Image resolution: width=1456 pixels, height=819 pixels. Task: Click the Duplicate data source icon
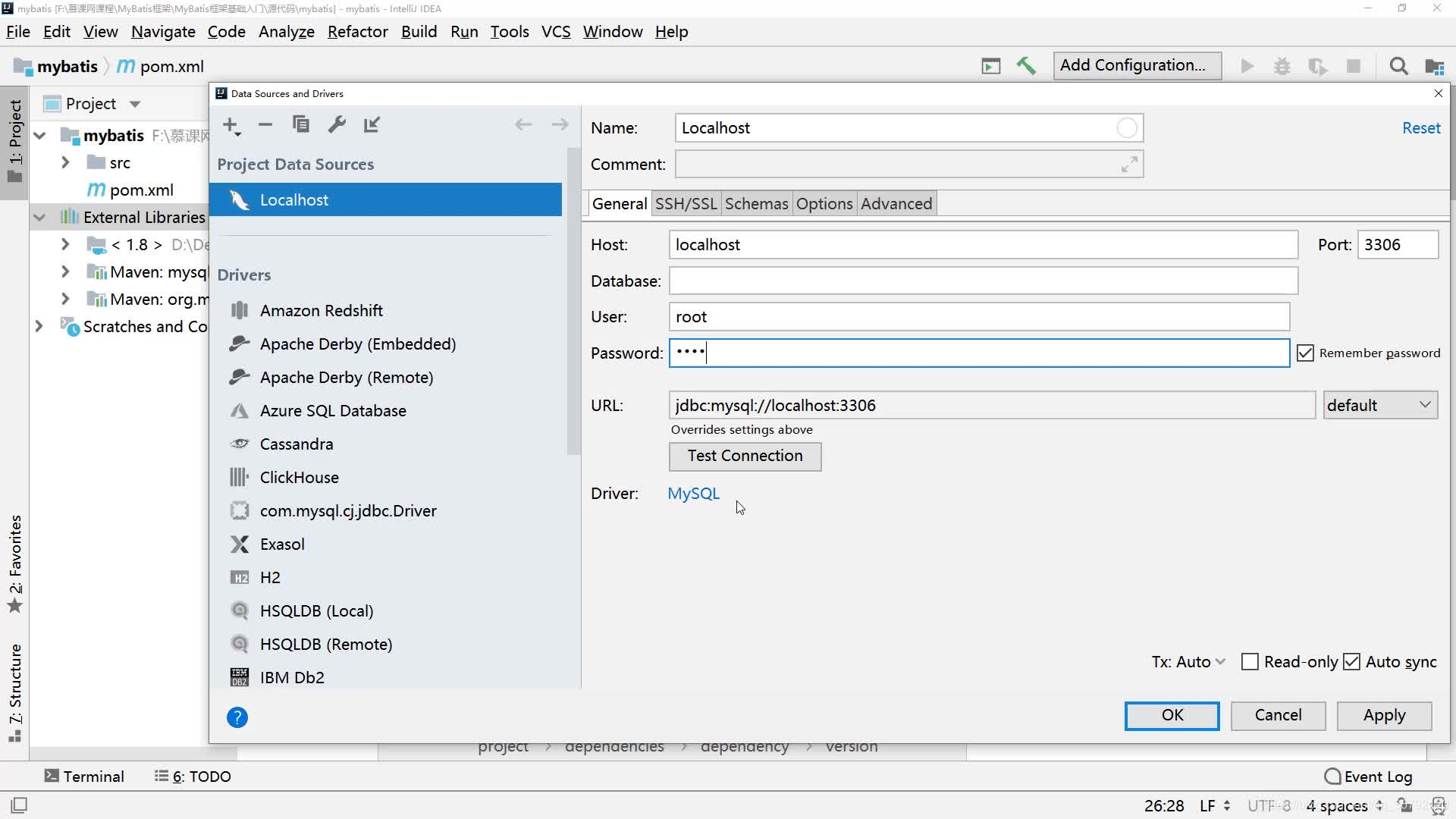pyautogui.click(x=300, y=124)
